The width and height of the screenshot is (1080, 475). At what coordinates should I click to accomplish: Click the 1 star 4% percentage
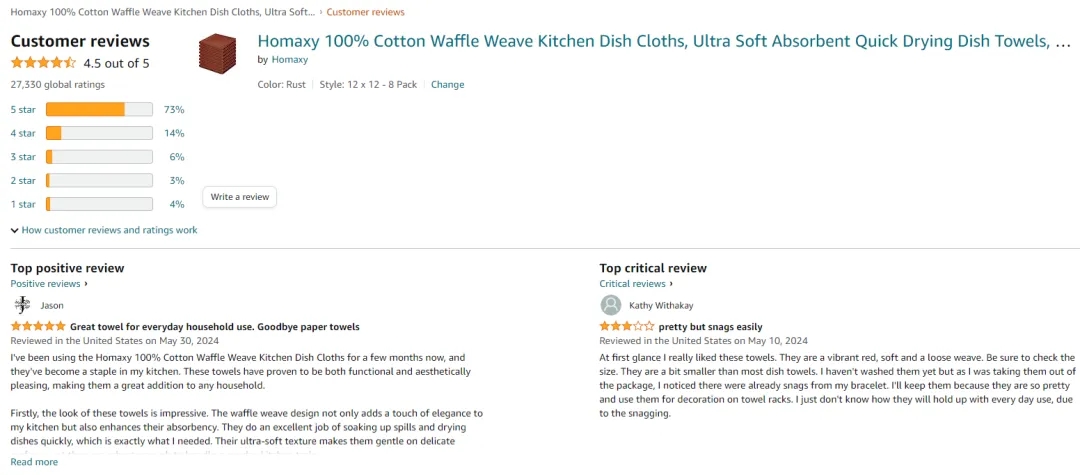(177, 205)
